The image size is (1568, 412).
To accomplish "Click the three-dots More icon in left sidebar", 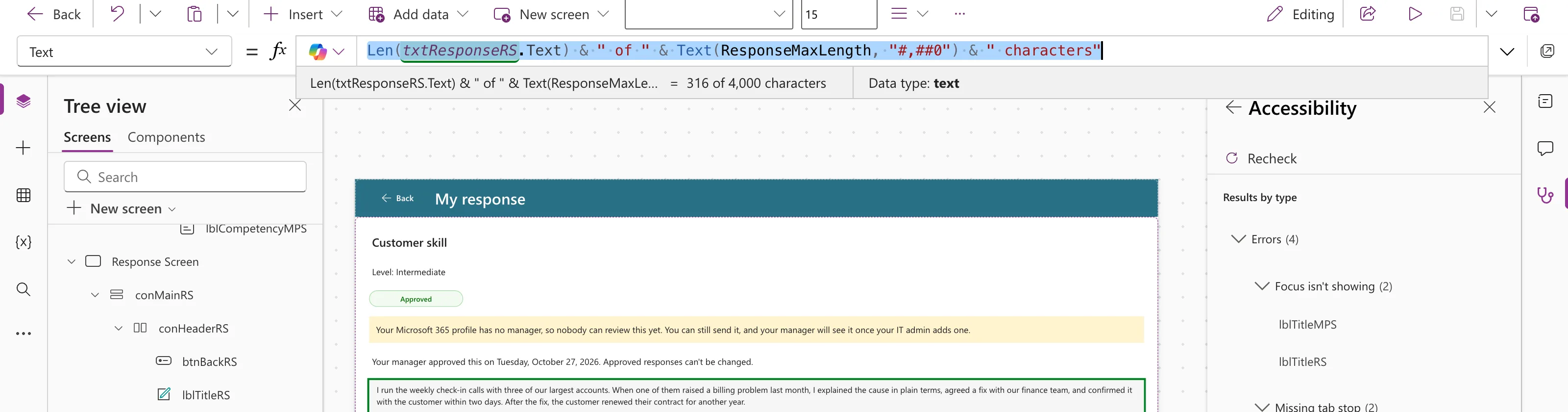I will coord(23,334).
